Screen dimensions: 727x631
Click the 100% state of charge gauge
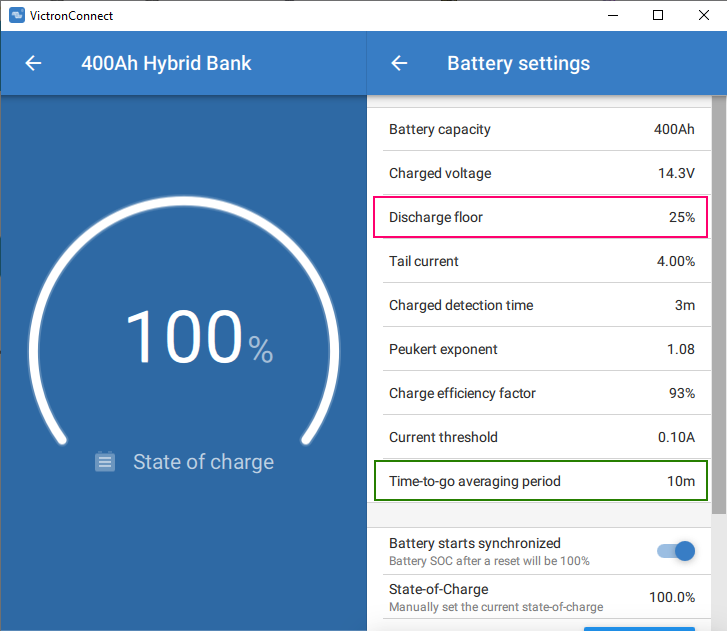184,340
